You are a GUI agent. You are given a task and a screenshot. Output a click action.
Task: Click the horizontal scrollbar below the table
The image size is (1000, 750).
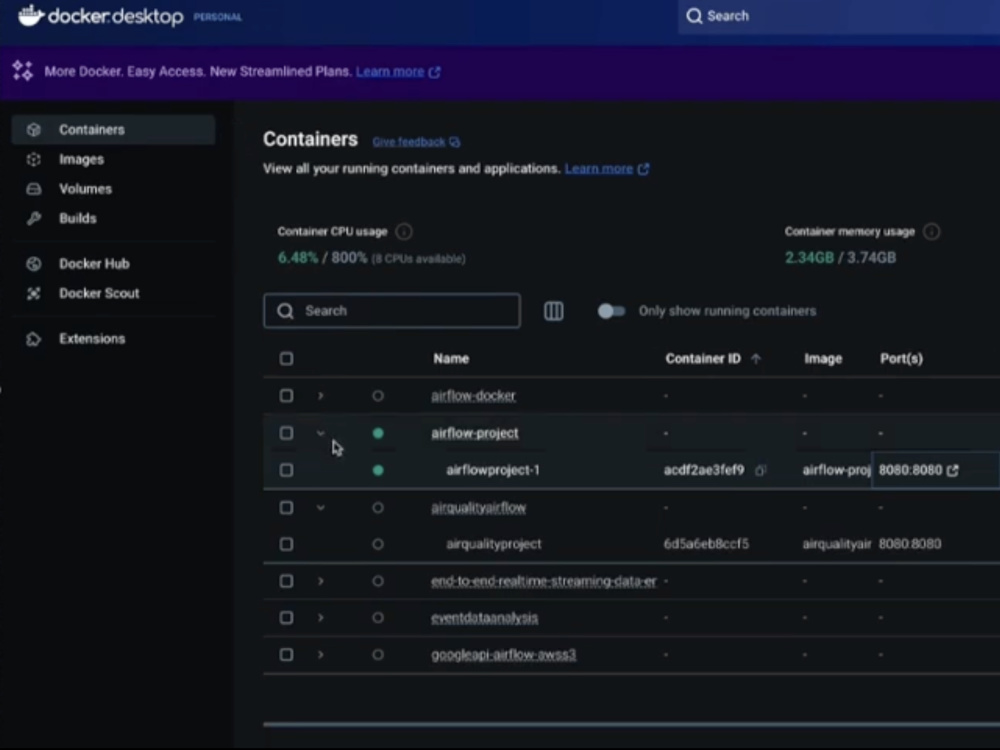pyautogui.click(x=631, y=724)
